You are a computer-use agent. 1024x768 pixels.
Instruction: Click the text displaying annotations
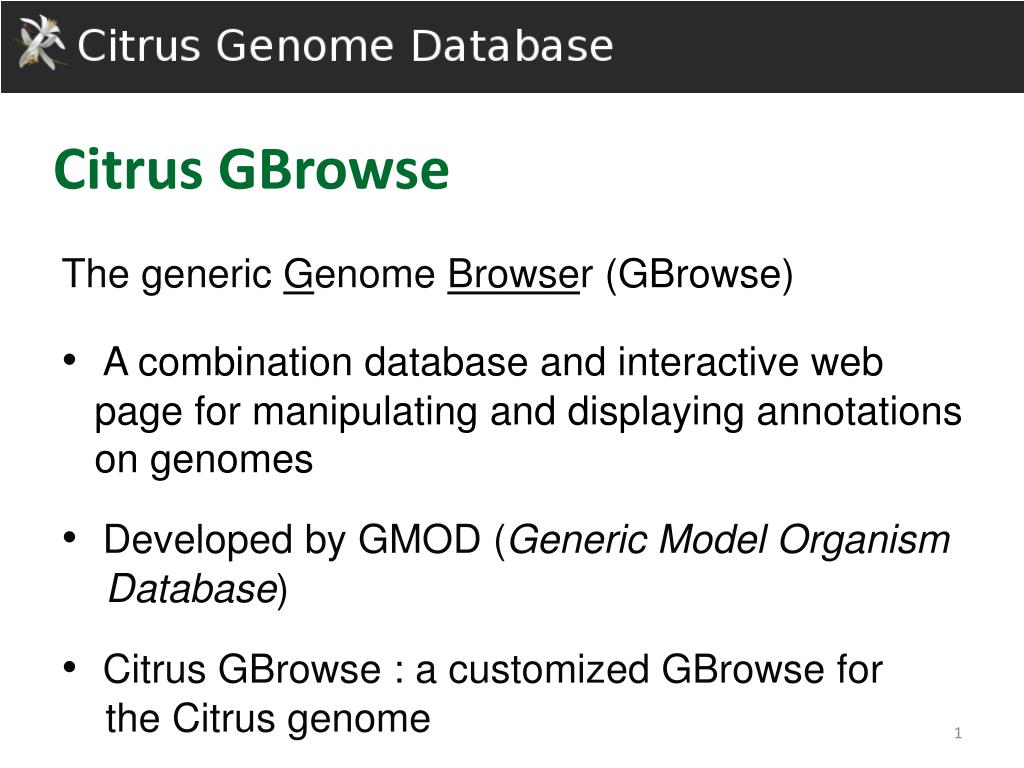point(764,413)
